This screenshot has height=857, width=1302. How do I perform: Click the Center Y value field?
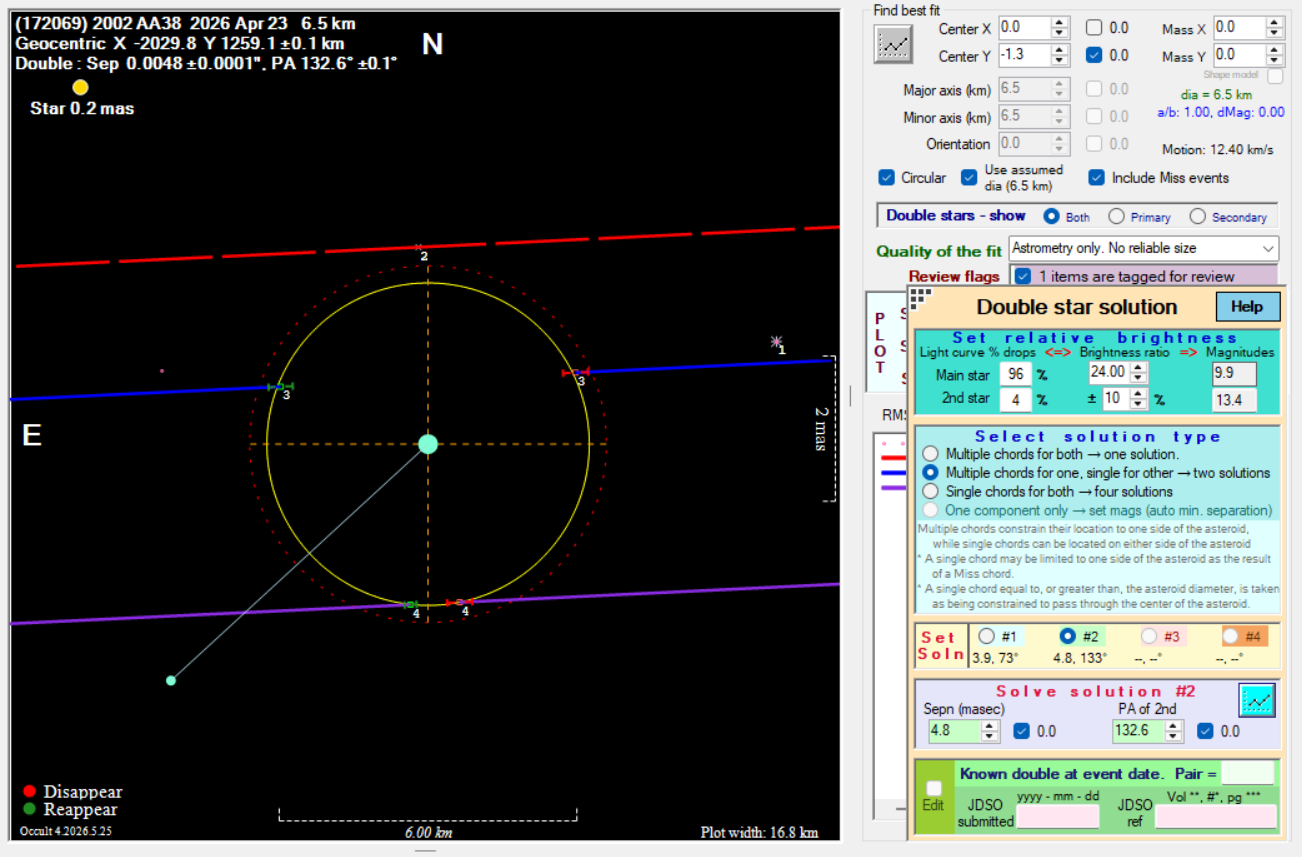(1025, 55)
